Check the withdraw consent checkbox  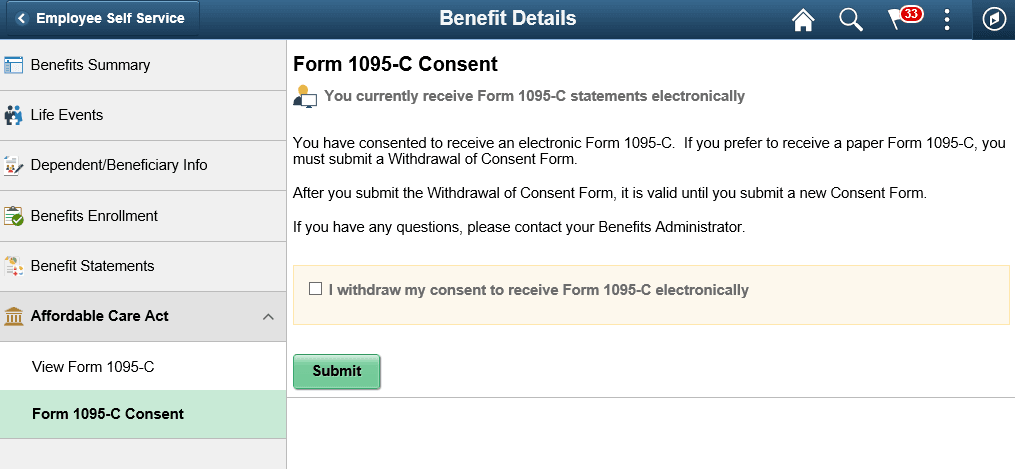(315, 289)
